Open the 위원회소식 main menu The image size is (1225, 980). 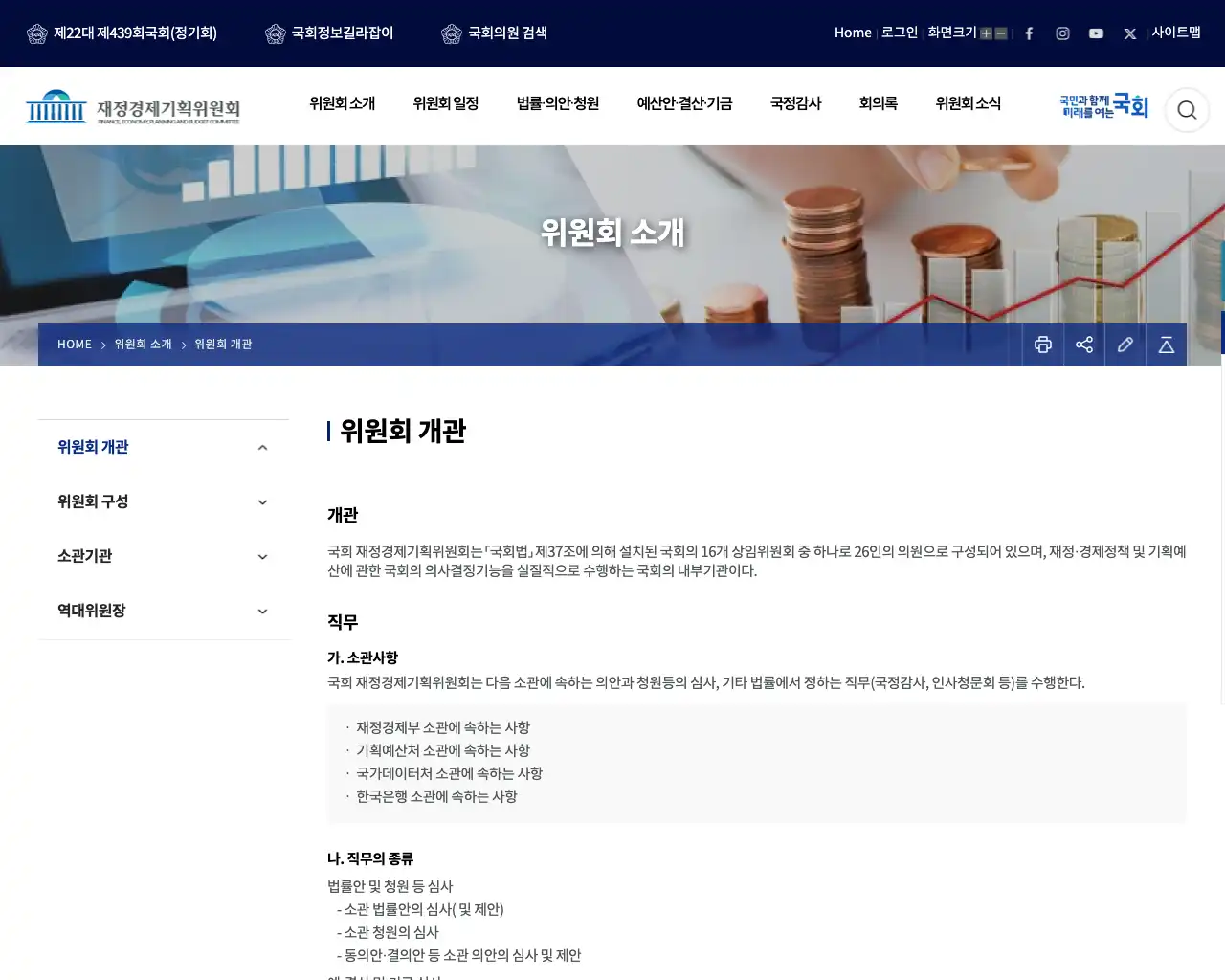[x=969, y=103]
